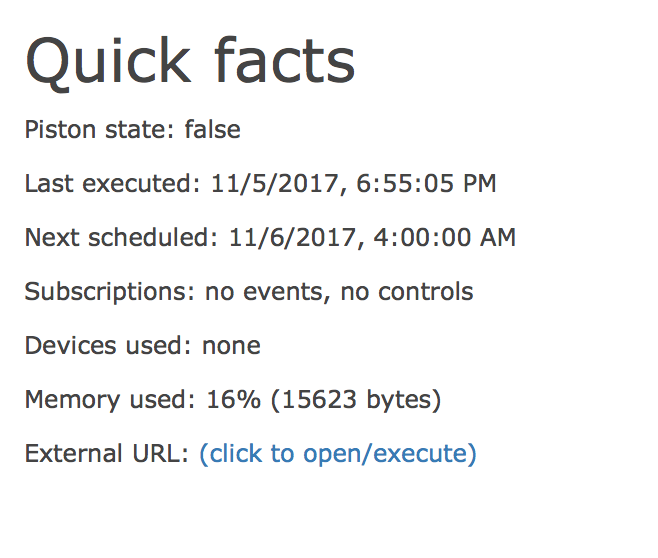
Task: Click the Devices used: none line
Action: click(143, 345)
